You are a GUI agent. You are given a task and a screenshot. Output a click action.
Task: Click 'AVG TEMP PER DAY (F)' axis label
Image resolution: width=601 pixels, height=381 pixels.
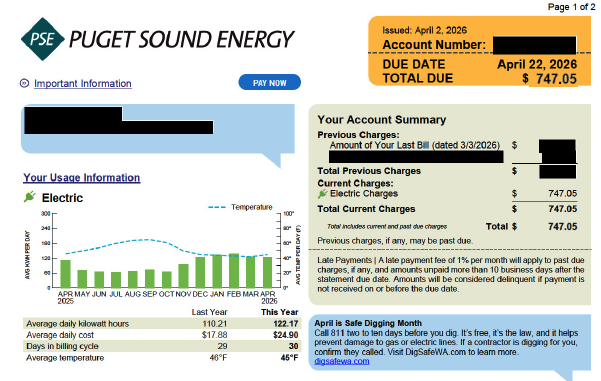tap(298, 255)
